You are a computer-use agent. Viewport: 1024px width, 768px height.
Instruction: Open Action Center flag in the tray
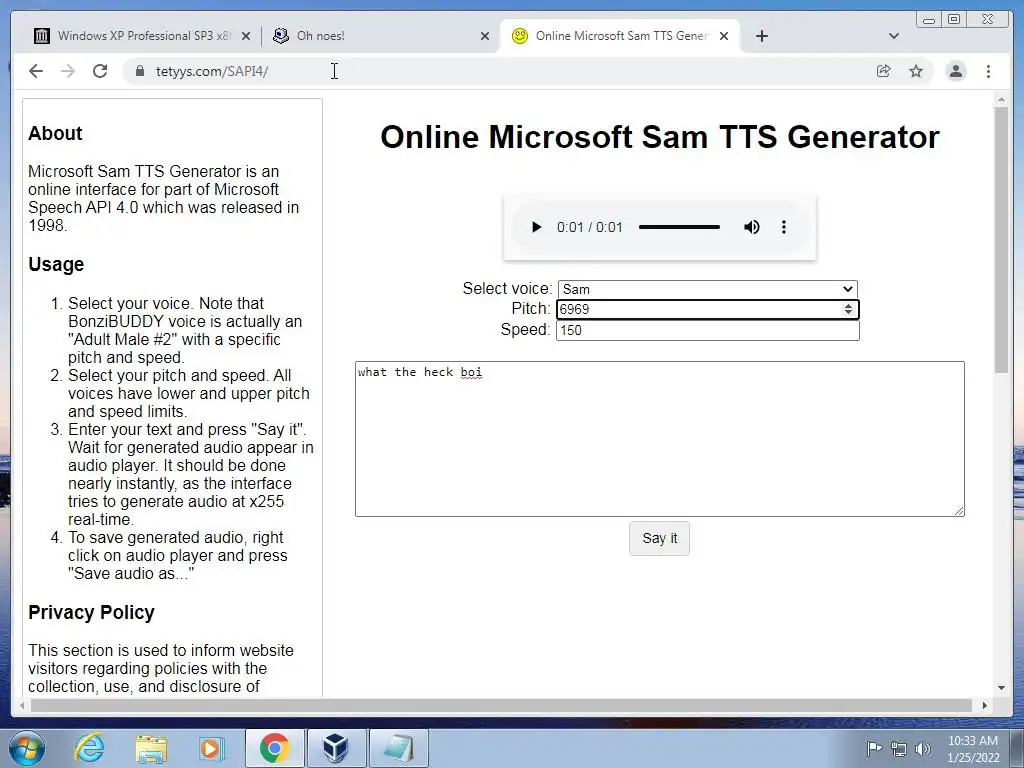pyautogui.click(x=874, y=748)
